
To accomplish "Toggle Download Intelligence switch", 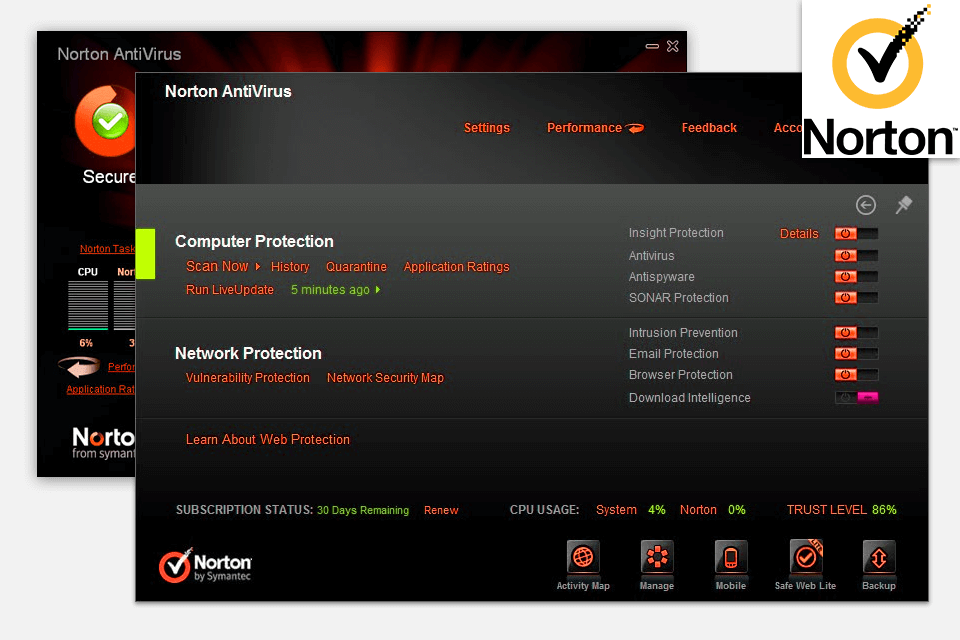I will click(856, 397).
